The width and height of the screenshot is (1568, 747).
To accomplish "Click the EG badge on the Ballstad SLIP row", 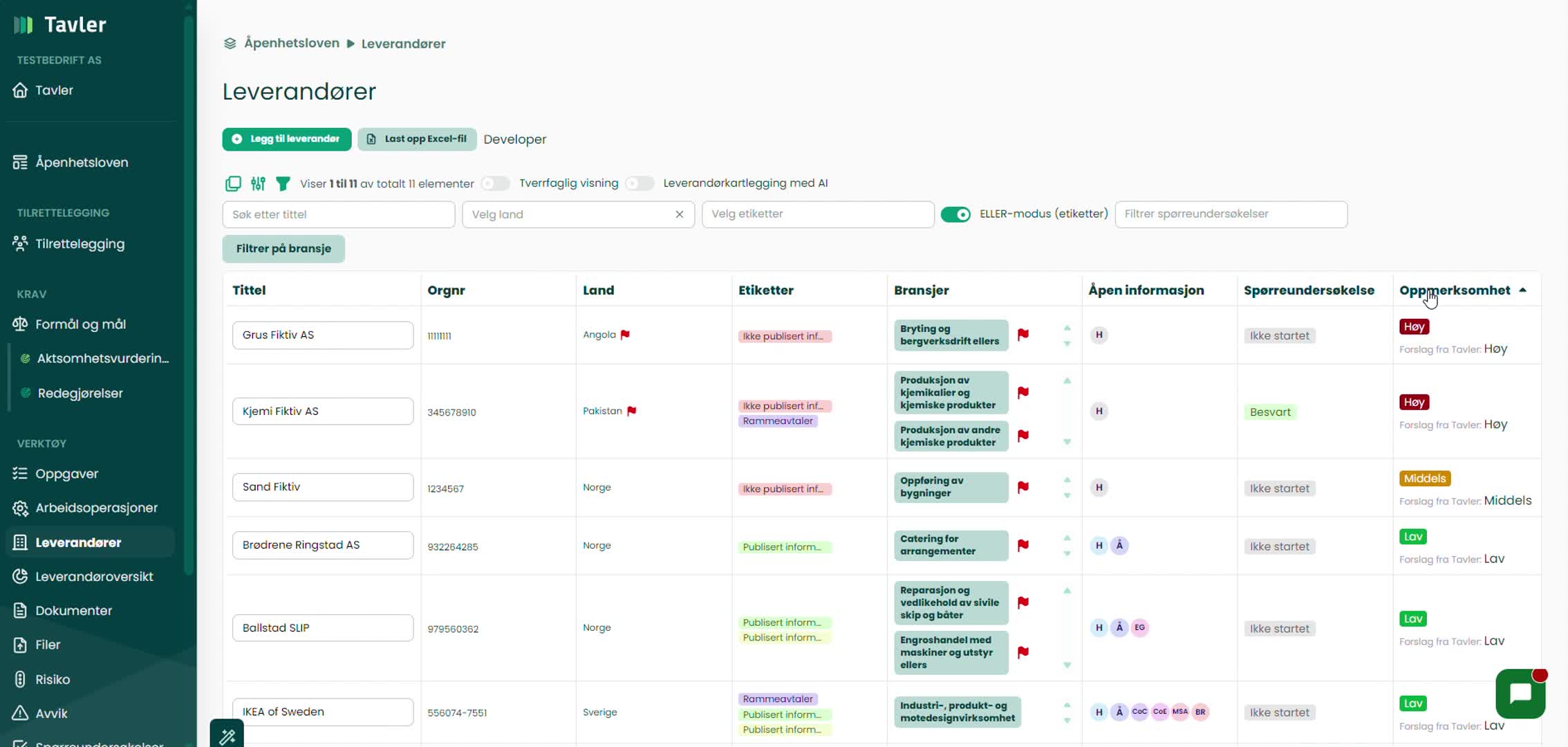I will click(1139, 628).
